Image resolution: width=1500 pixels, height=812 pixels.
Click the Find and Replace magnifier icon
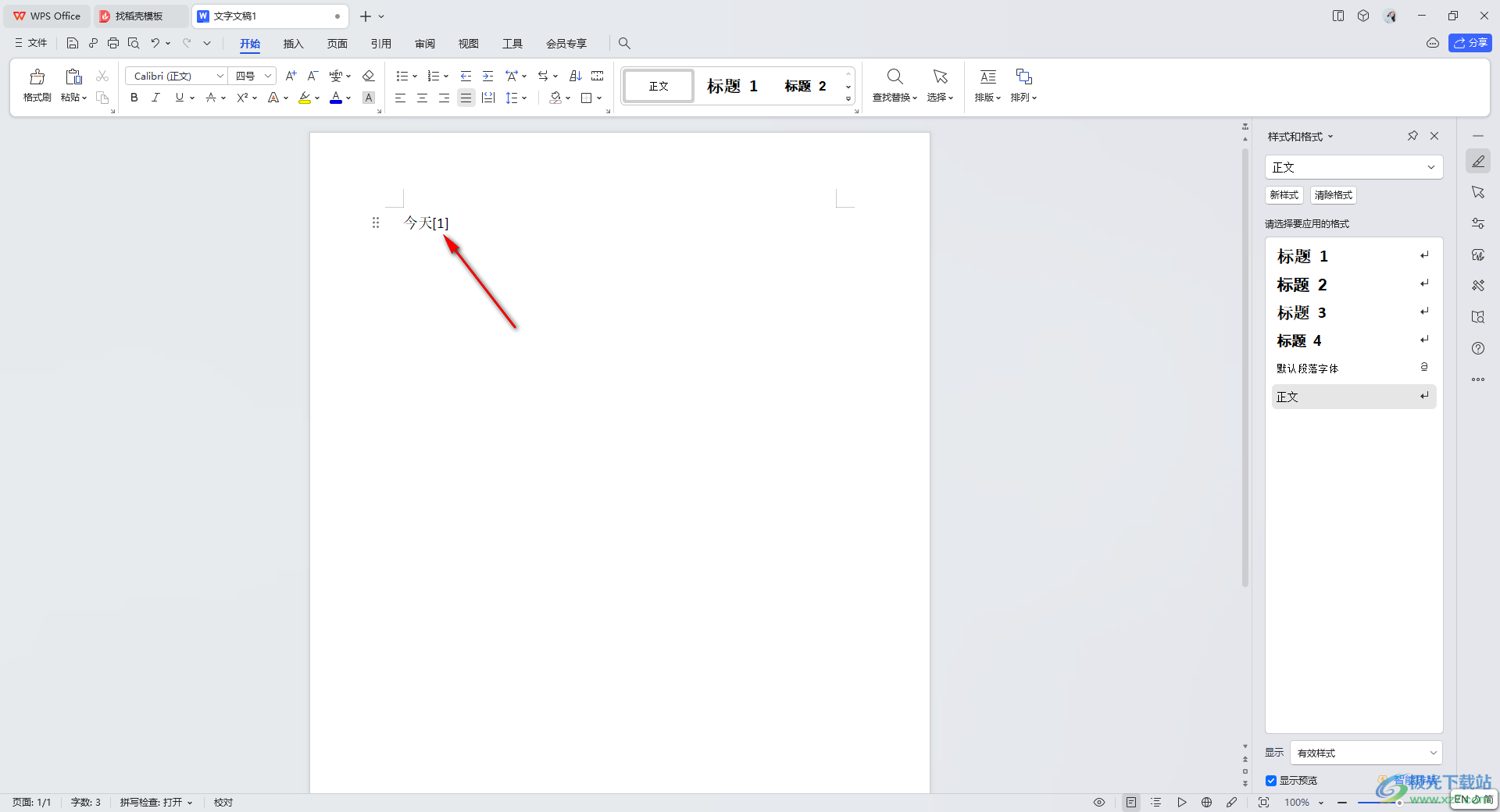pyautogui.click(x=895, y=77)
